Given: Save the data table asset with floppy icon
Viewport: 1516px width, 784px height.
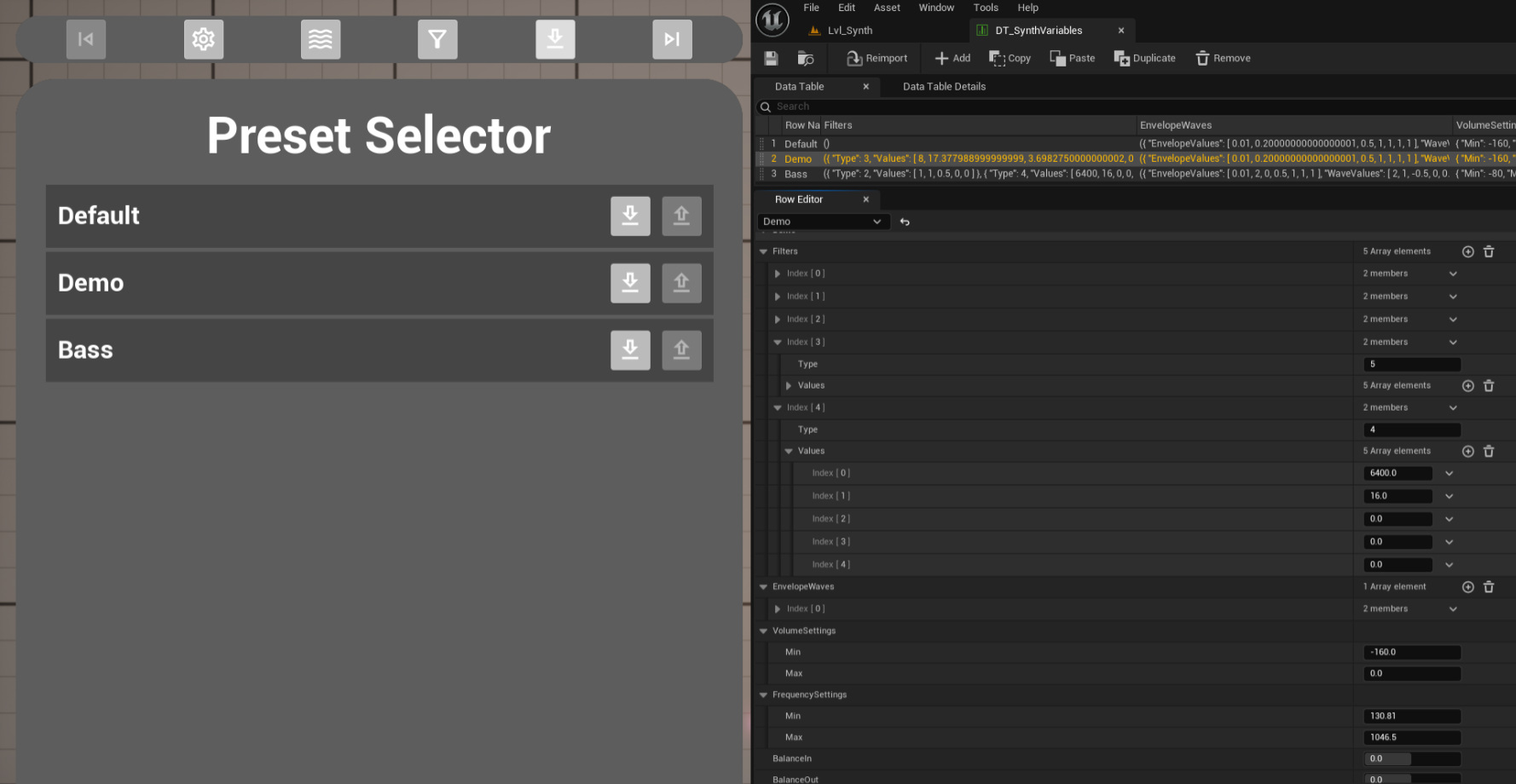Looking at the screenshot, I should tap(771, 58).
